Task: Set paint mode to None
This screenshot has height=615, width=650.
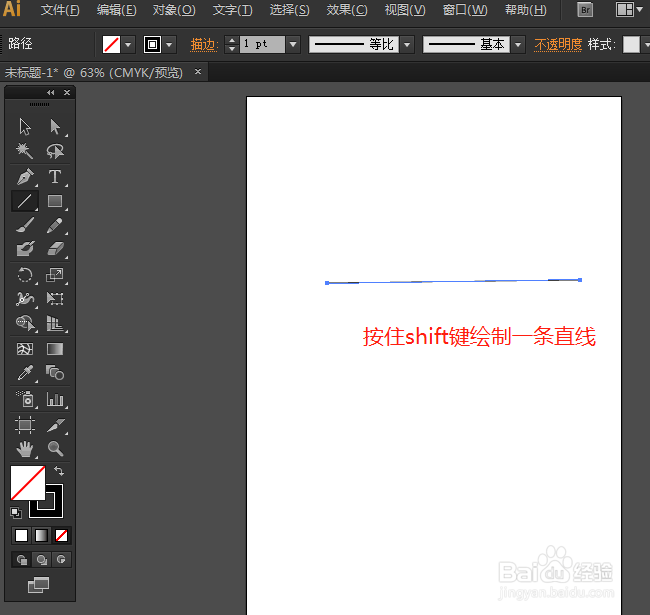Action: pyautogui.click(x=61, y=535)
